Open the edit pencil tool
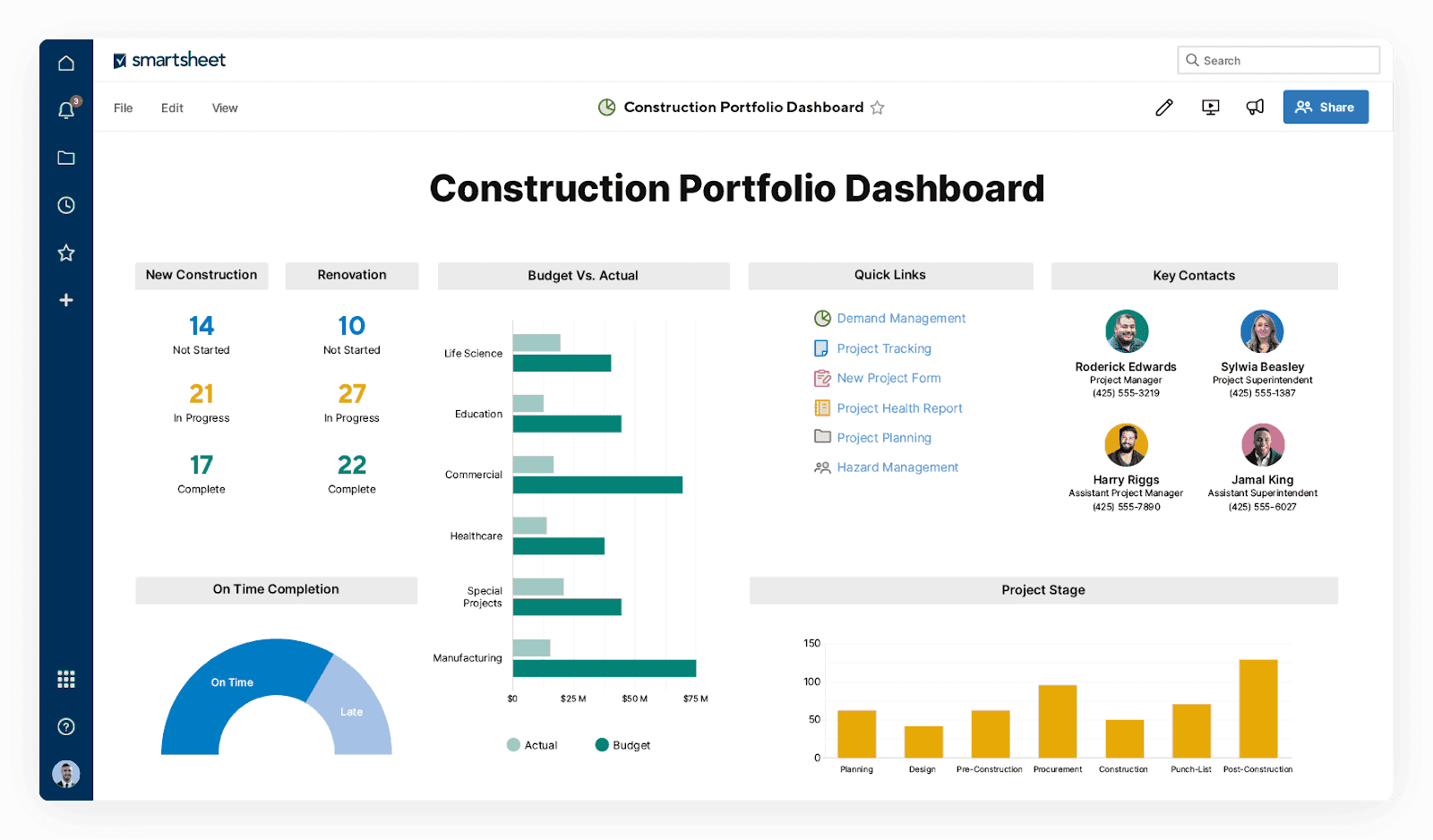This screenshot has width=1433, height=840. pos(1163,107)
